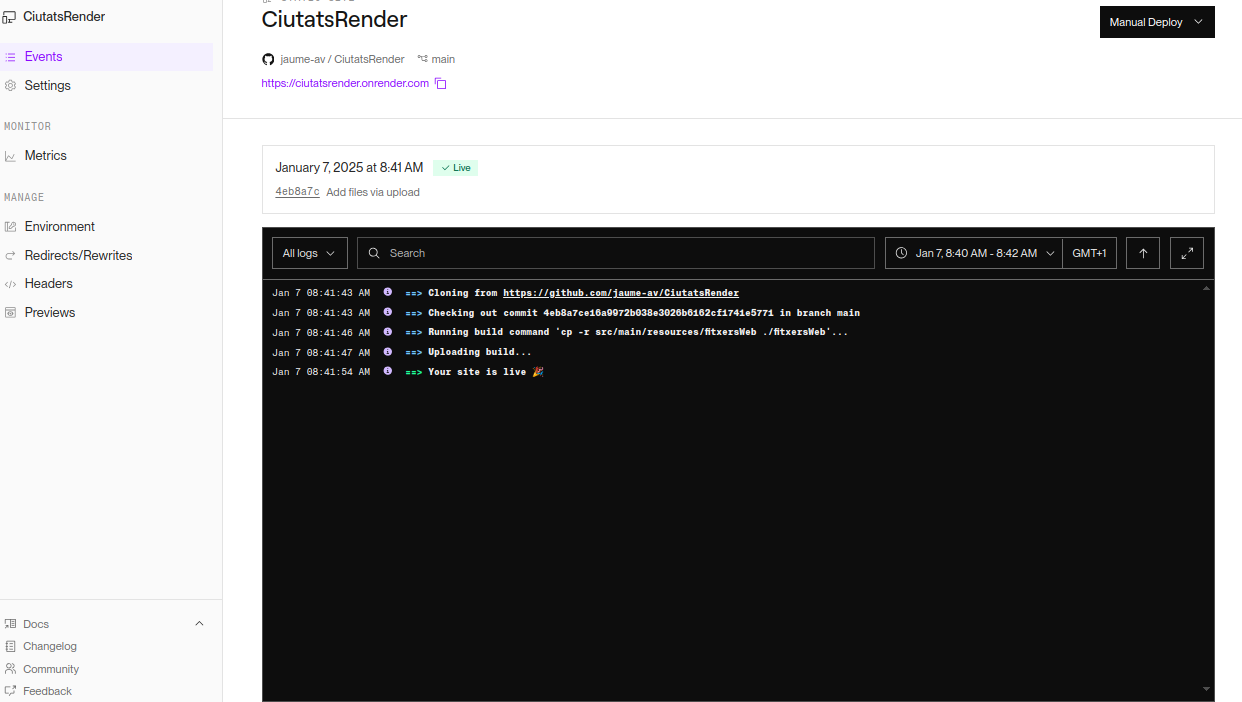Switch timezone with the GMT+1 button

[x=1089, y=253]
